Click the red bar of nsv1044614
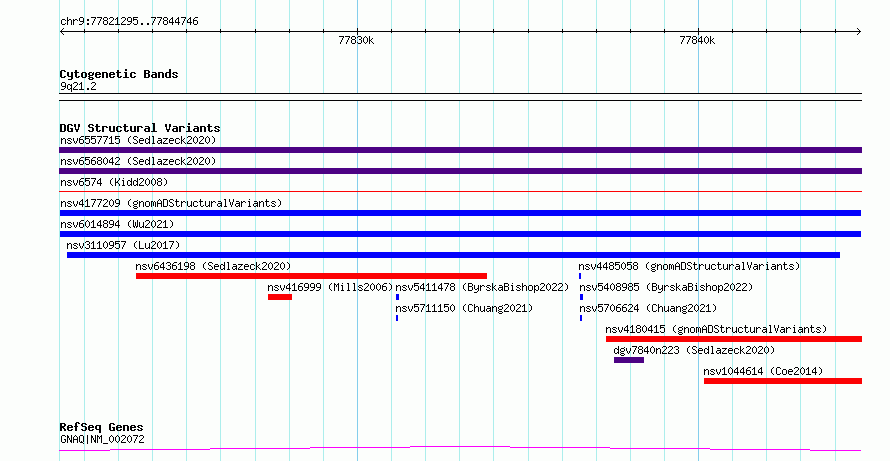This screenshot has height=461, width=890. tap(783, 381)
